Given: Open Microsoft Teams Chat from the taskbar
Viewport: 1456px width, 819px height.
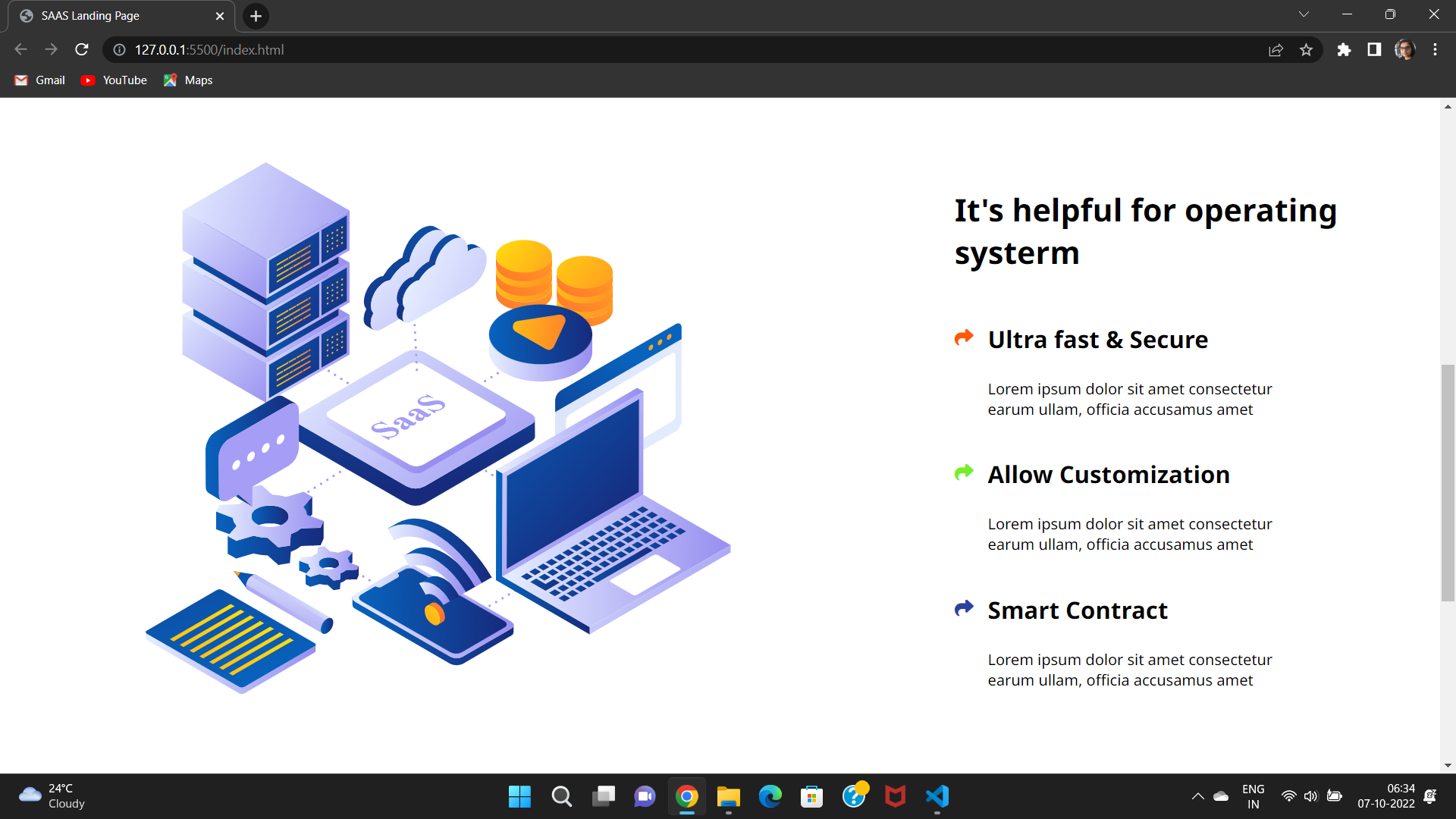Looking at the screenshot, I should pyautogui.click(x=644, y=796).
